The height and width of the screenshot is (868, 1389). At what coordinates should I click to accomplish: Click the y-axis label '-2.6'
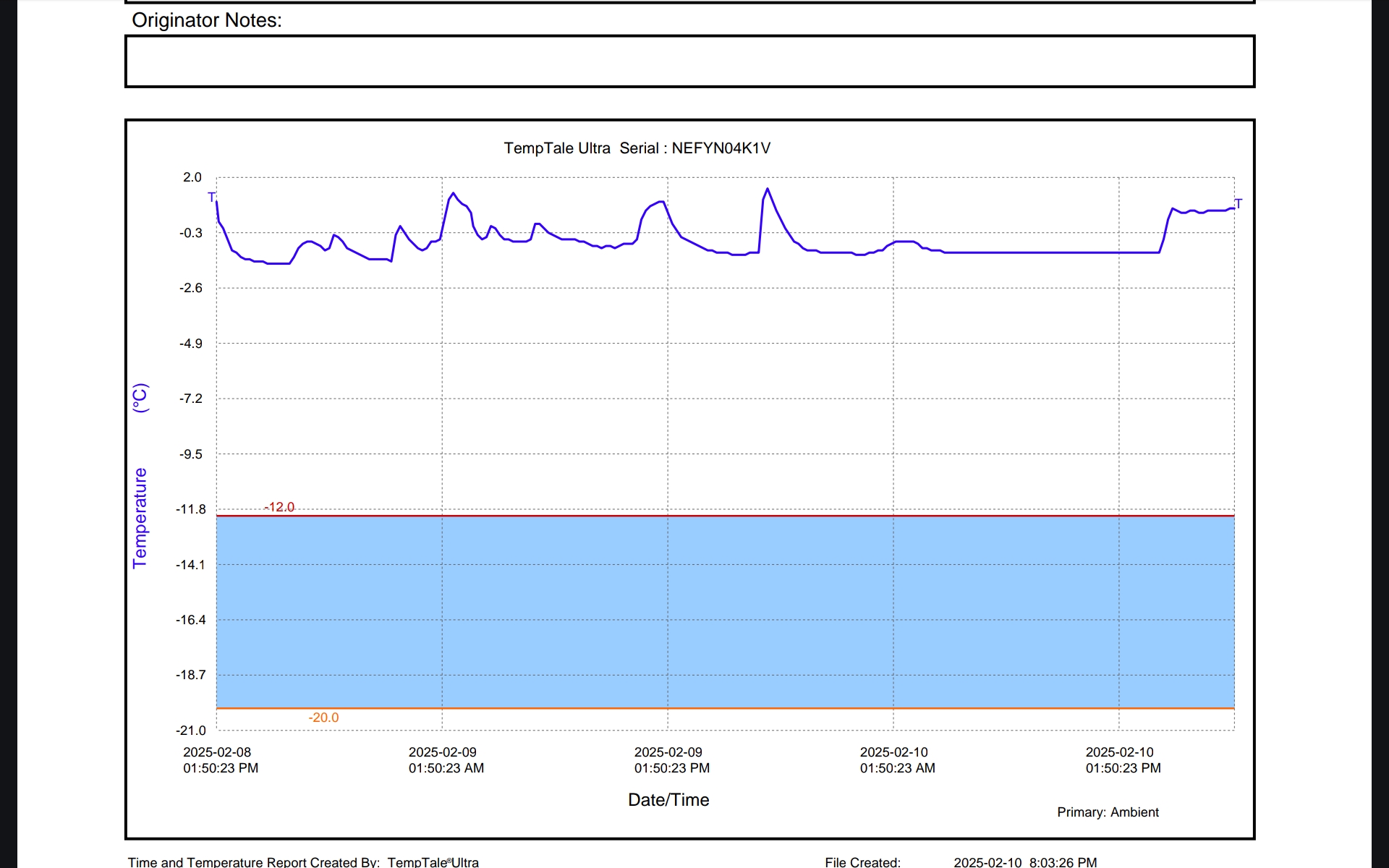[191, 288]
